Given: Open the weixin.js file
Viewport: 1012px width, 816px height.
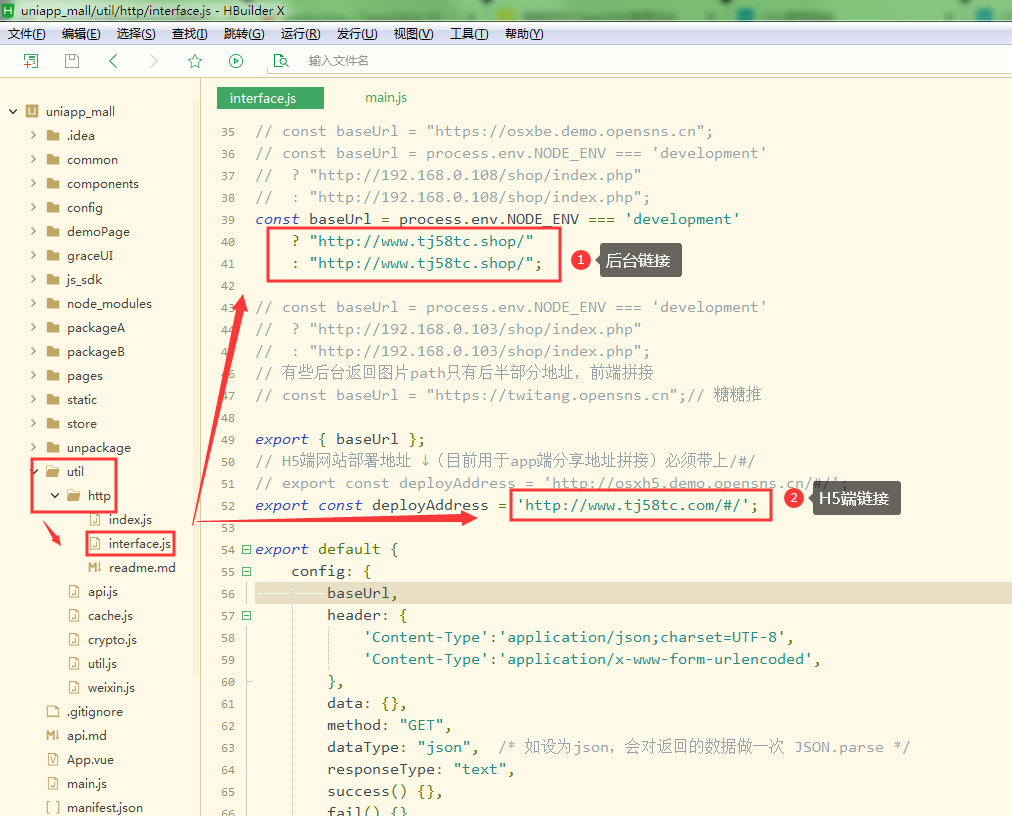Looking at the screenshot, I should (x=111, y=688).
